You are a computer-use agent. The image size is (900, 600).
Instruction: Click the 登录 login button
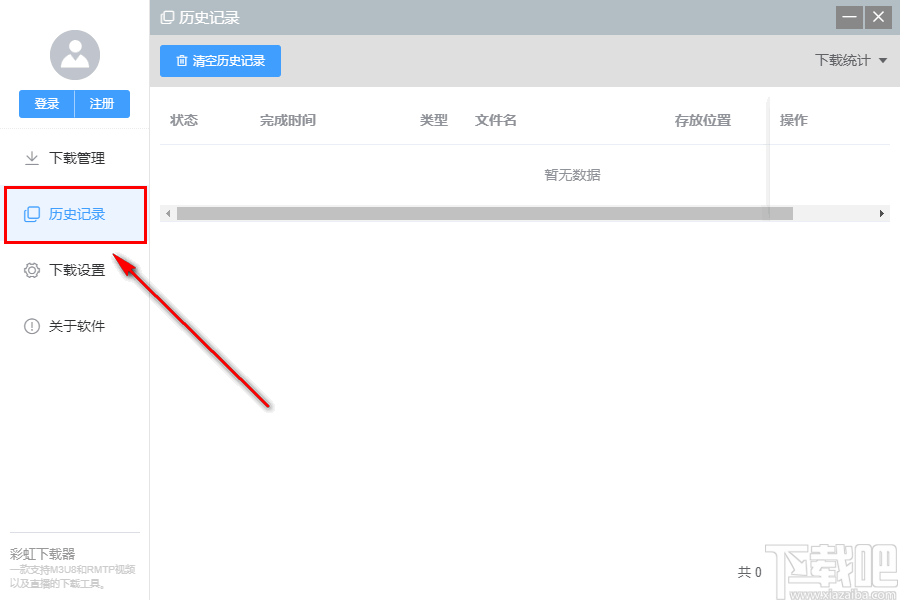[x=45, y=103]
